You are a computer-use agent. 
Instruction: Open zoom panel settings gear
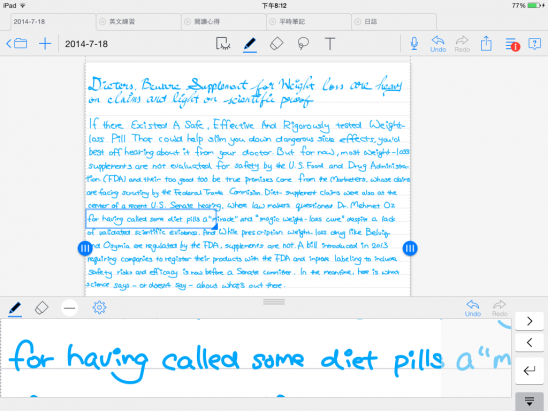99,308
